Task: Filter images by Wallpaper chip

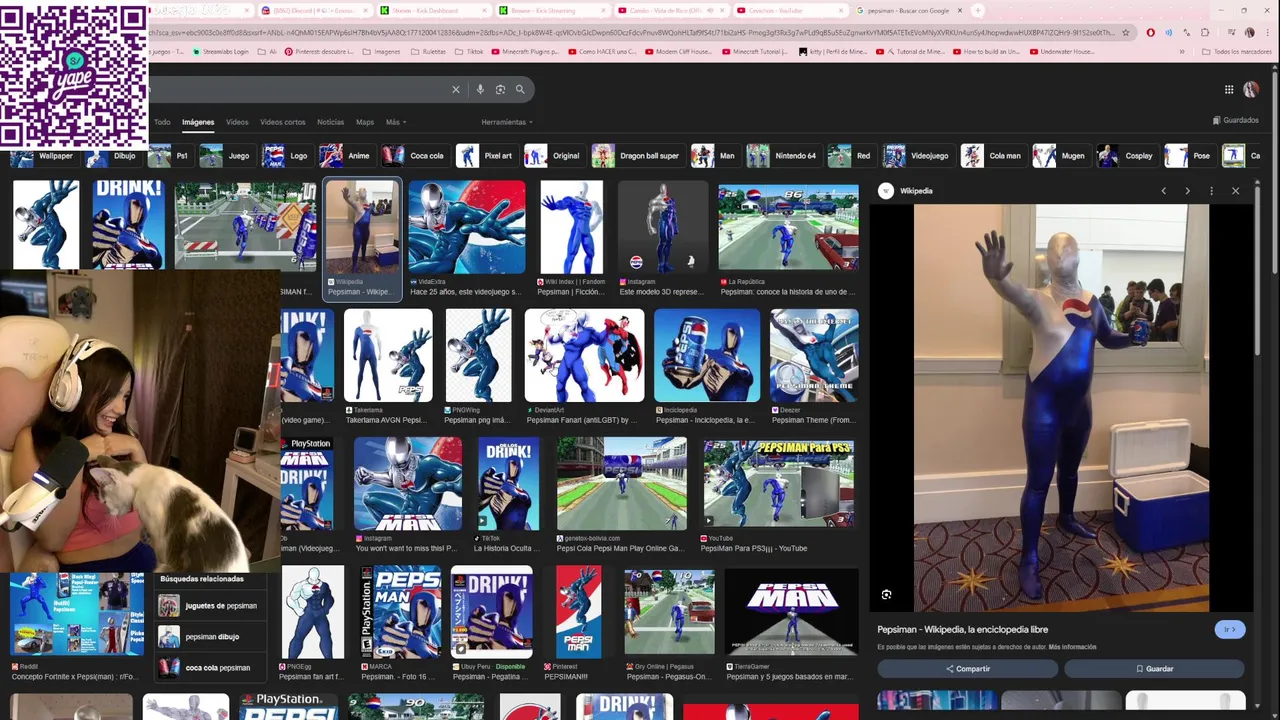Action: pyautogui.click(x=42, y=156)
